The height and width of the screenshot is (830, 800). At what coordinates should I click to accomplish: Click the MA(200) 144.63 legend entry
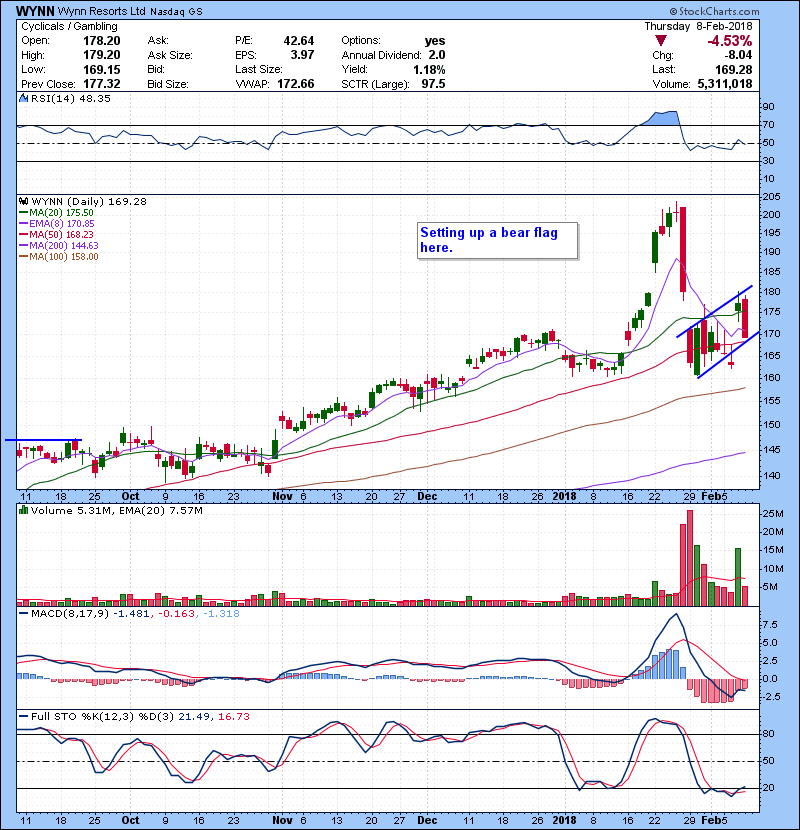tap(59, 246)
